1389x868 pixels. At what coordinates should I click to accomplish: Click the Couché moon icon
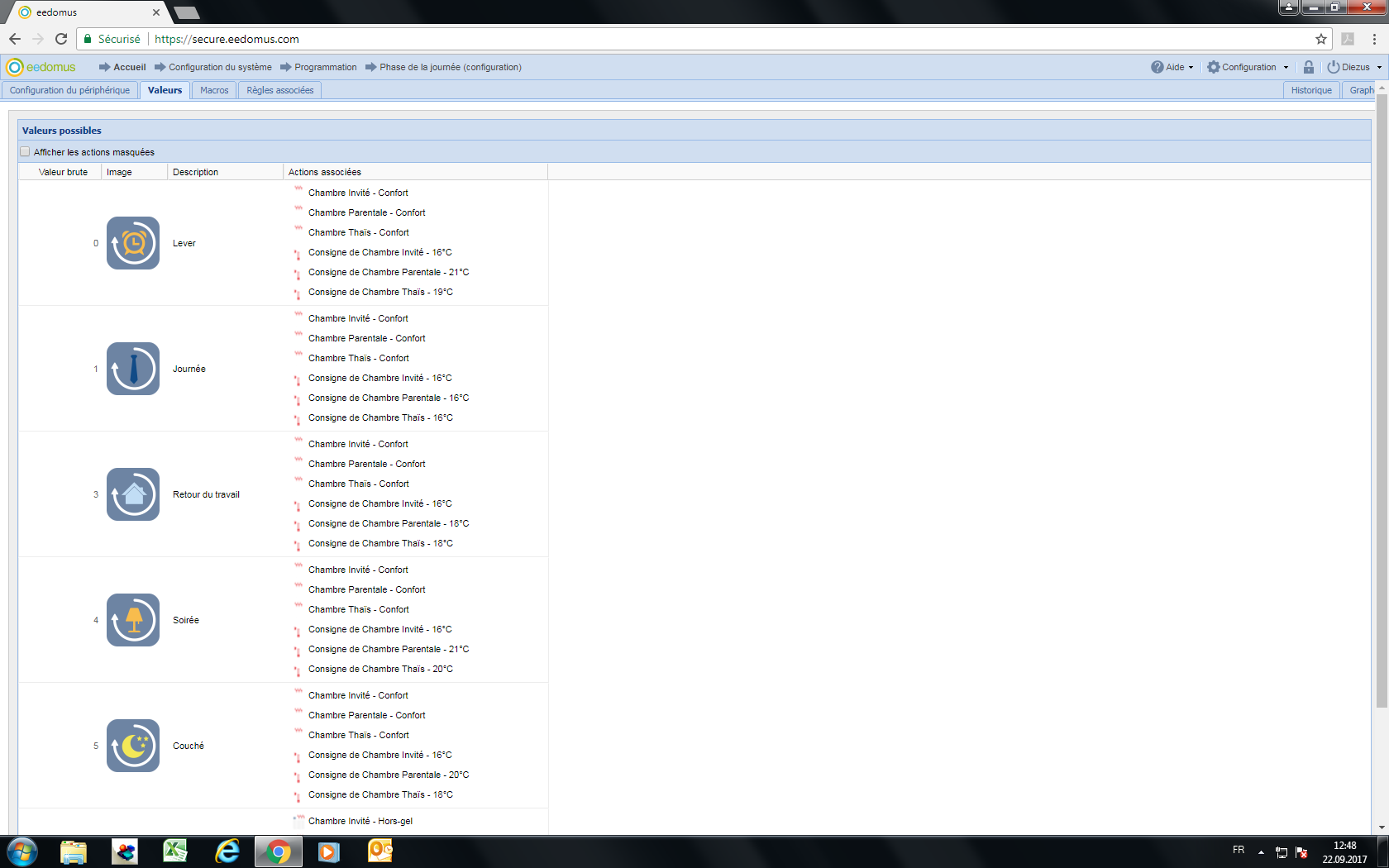(x=132, y=746)
